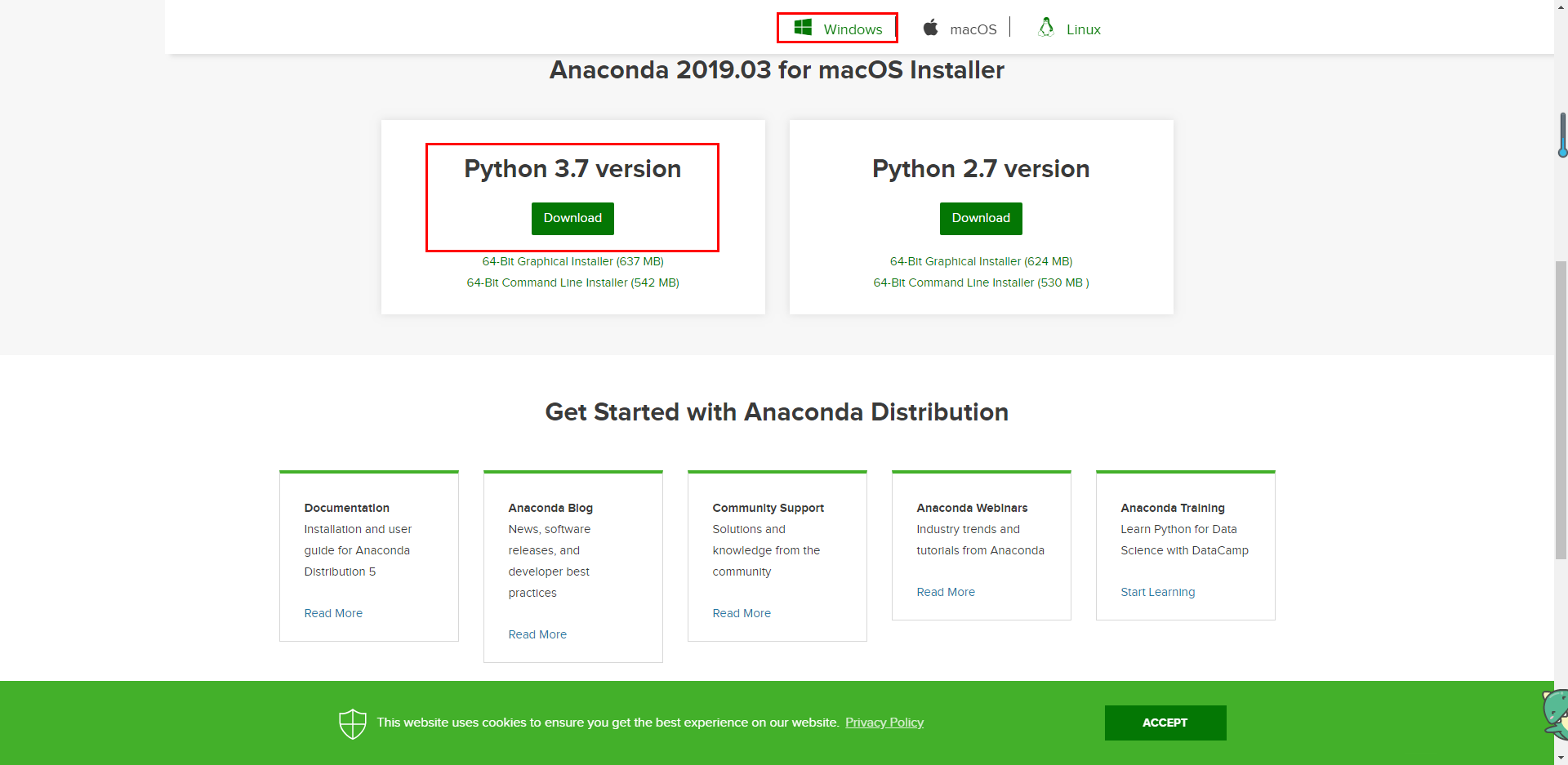This screenshot has height=765, width=1568.
Task: Click ACCEPT on the cookie notice
Action: click(1165, 723)
